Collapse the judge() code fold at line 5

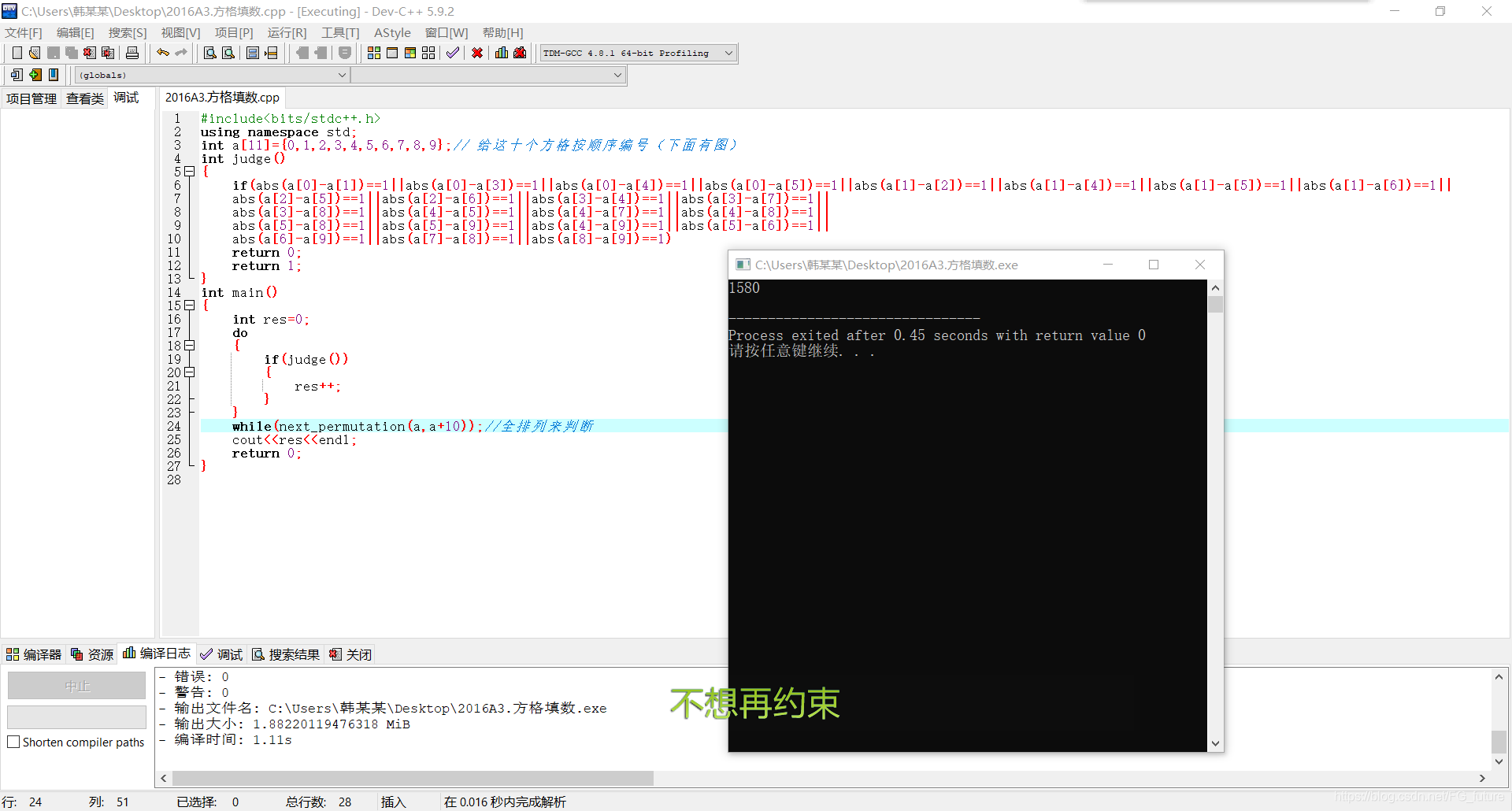(190, 172)
